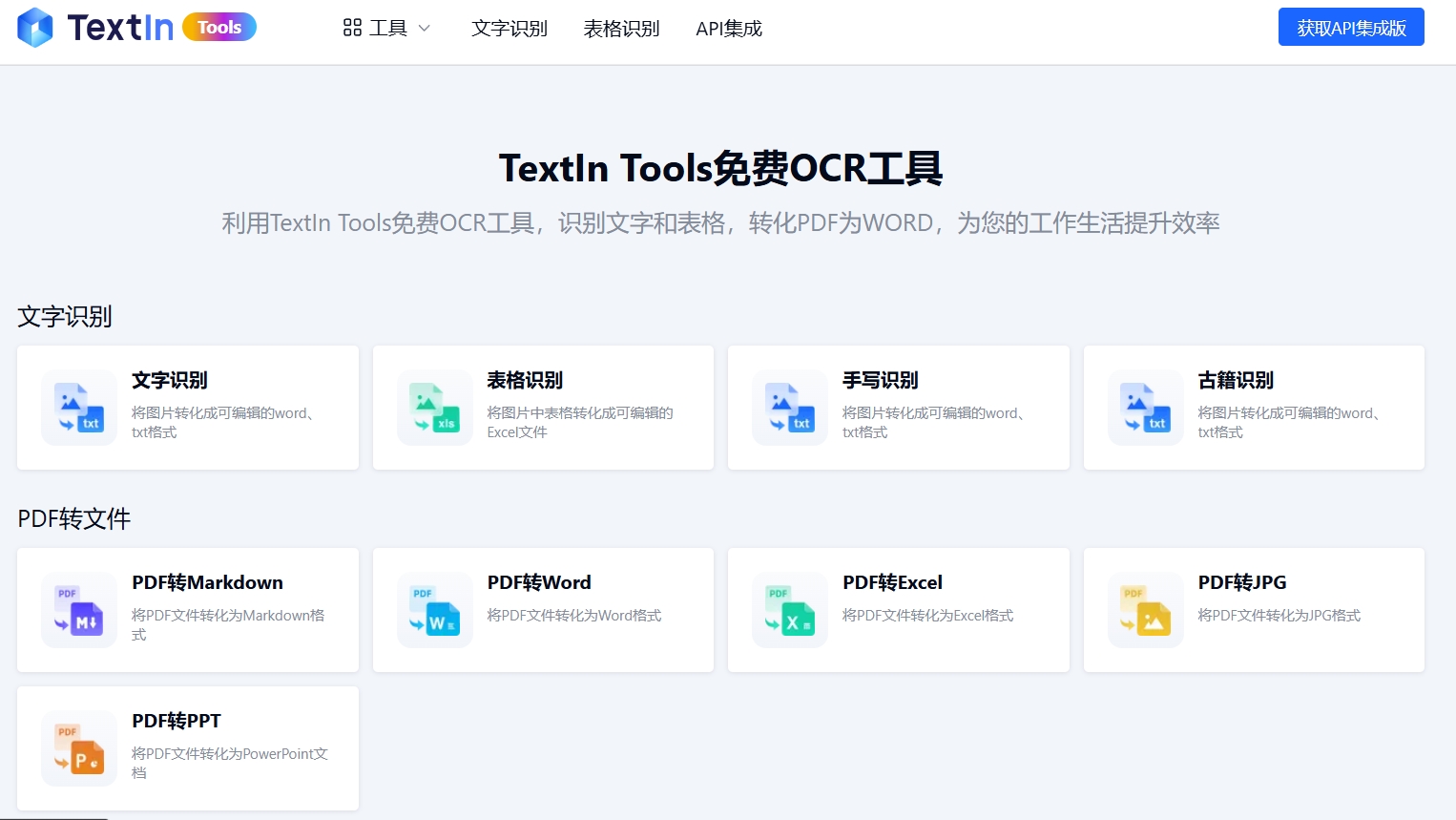Image resolution: width=1456 pixels, height=820 pixels.
Task: Open the API集成 navigation item
Action: pos(729,29)
